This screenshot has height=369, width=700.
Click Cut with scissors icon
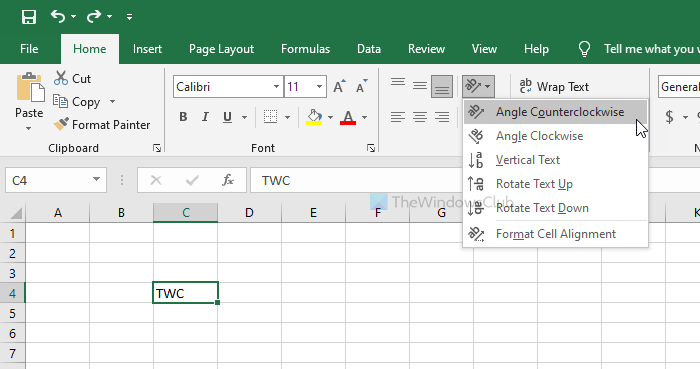(72, 79)
